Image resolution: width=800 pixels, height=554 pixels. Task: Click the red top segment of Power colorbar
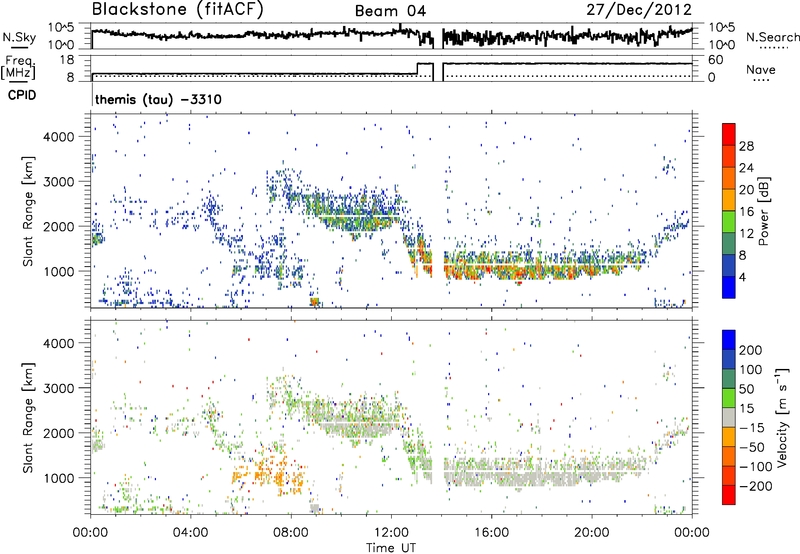pos(729,134)
